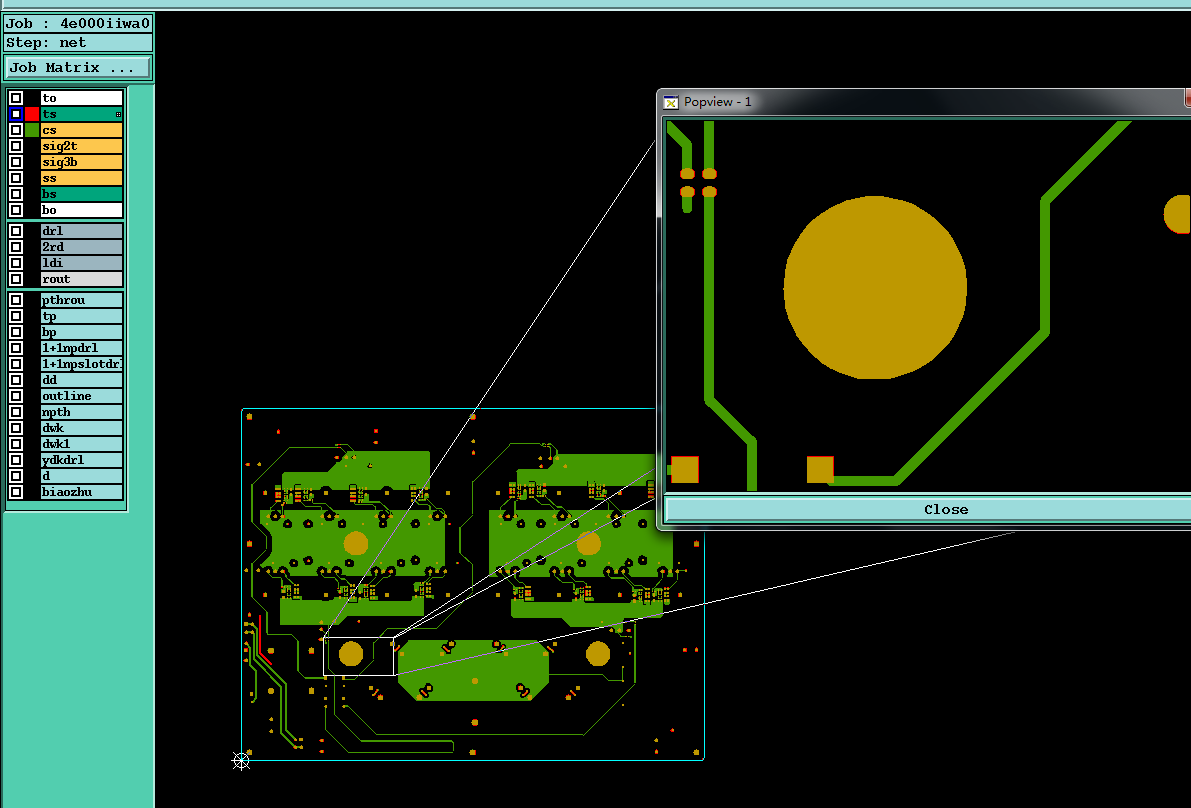The height and width of the screenshot is (808, 1191).
Task: Toggle the cs layer checkbox
Action: tap(16, 130)
